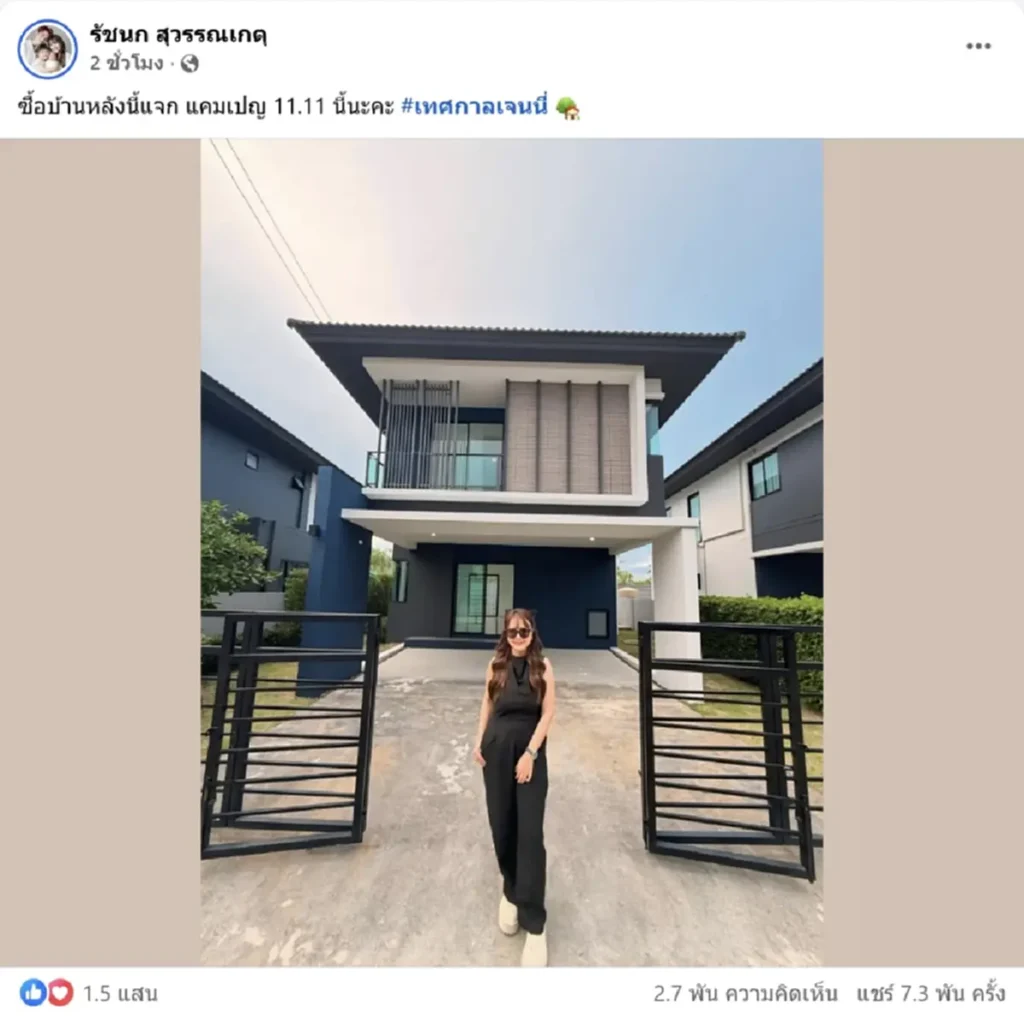Click the red heart reaction icon

pyautogui.click(x=59, y=993)
